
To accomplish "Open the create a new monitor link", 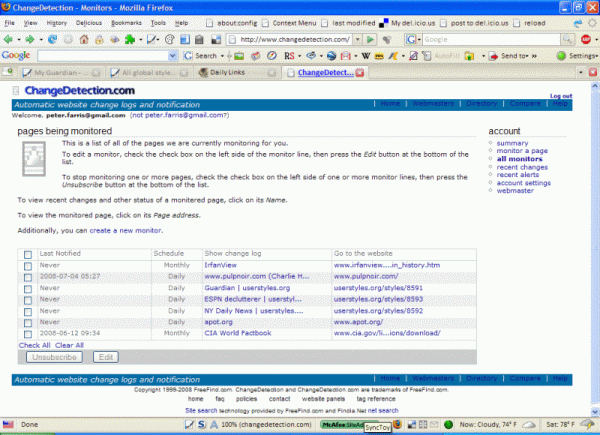I will coord(125,230).
